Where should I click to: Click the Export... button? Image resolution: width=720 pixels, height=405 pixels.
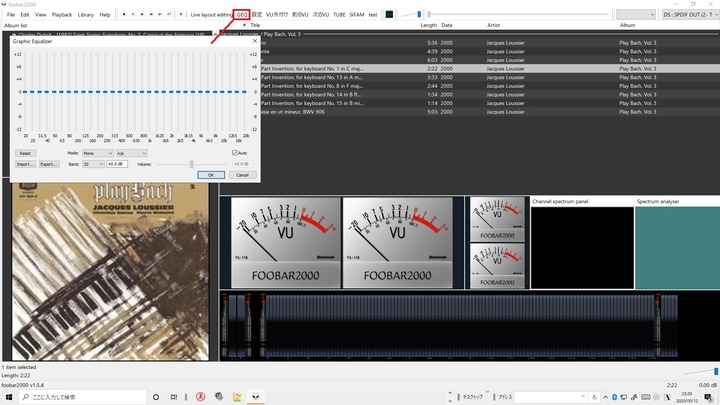pyautogui.click(x=49, y=163)
